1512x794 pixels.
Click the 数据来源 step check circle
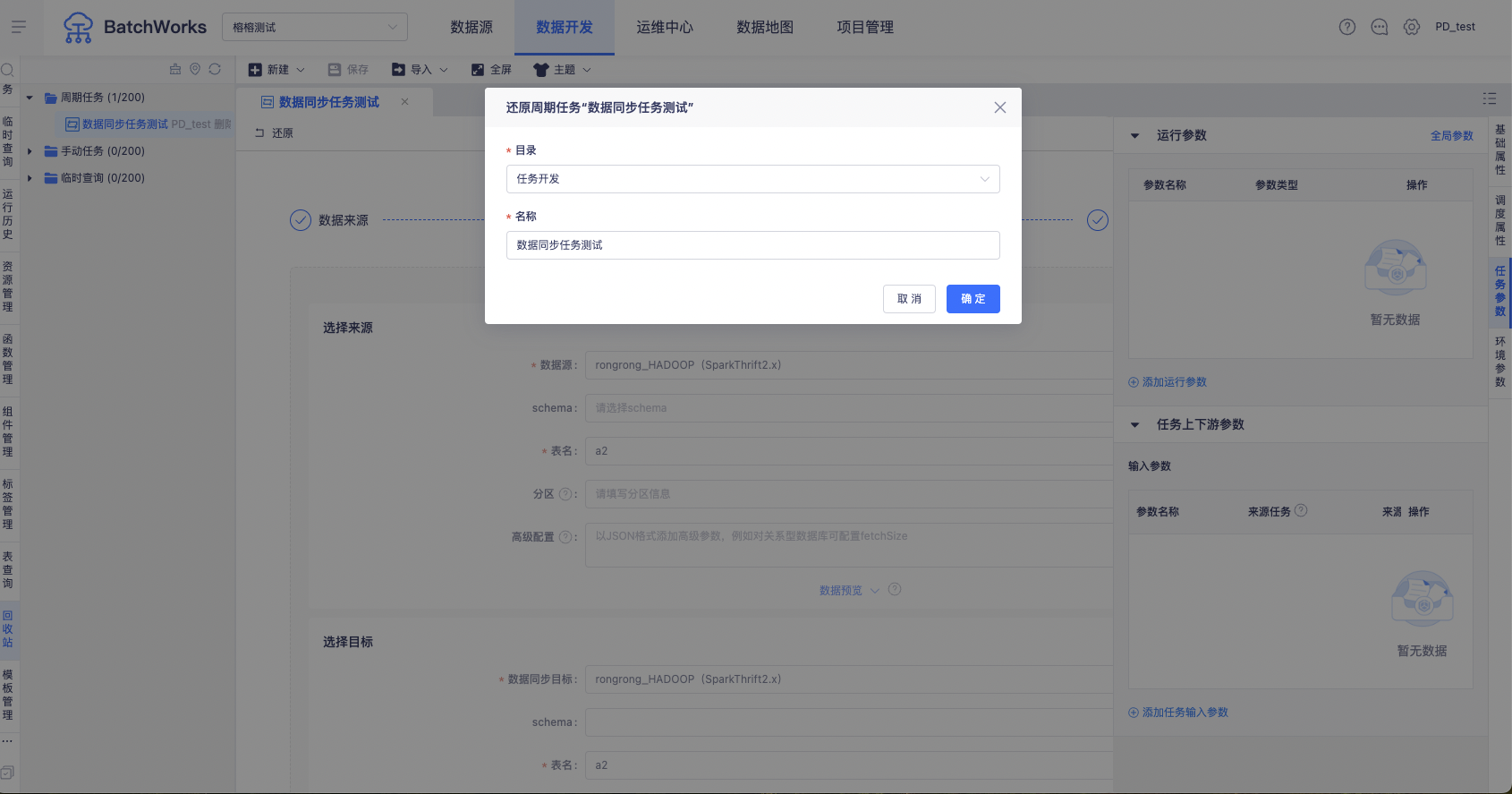[301, 220]
